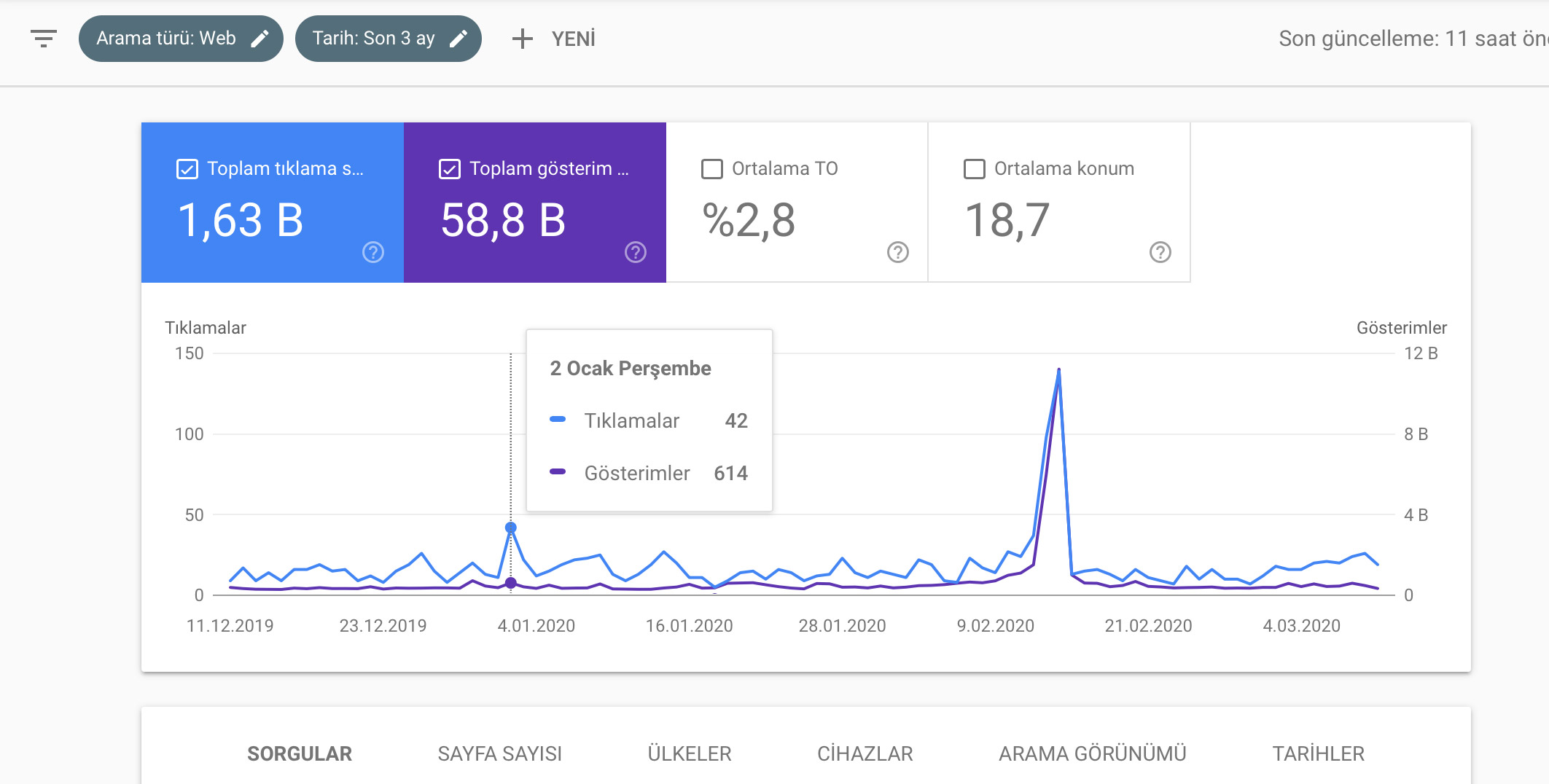Edit the Arama türü: Web chip pencil

(x=260, y=39)
